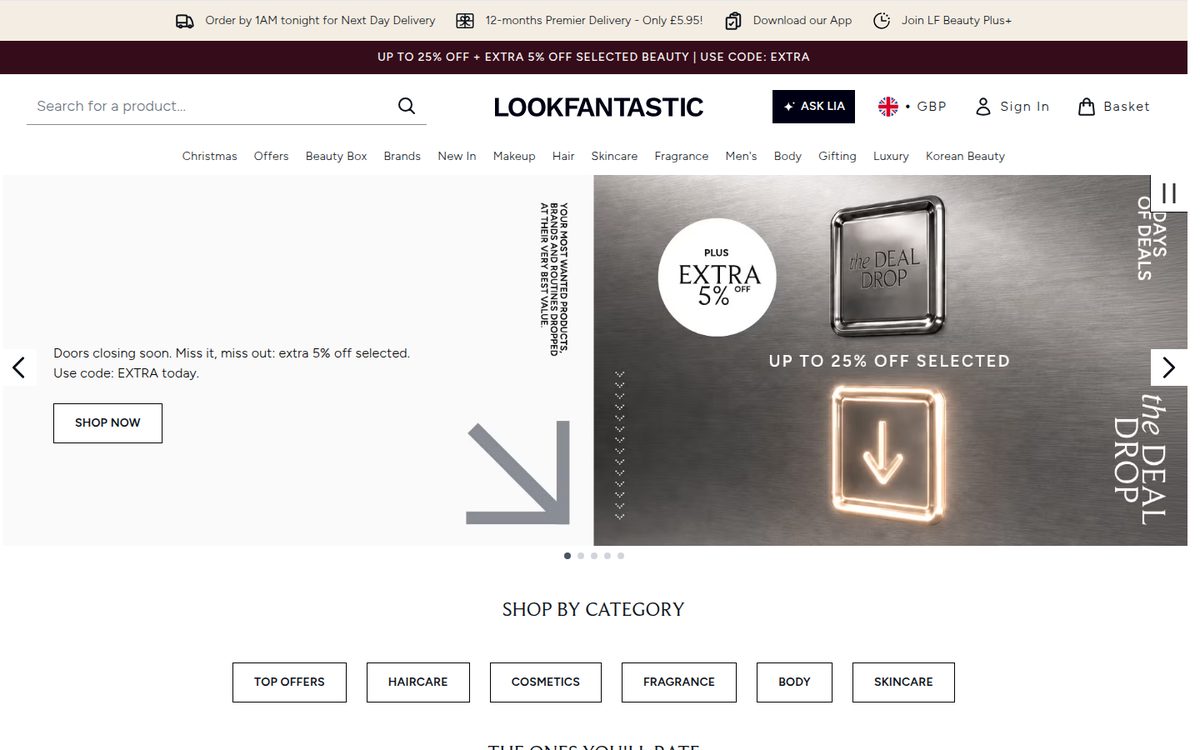Click the Download App phone icon
This screenshot has height=750, width=1200.
tap(734, 21)
